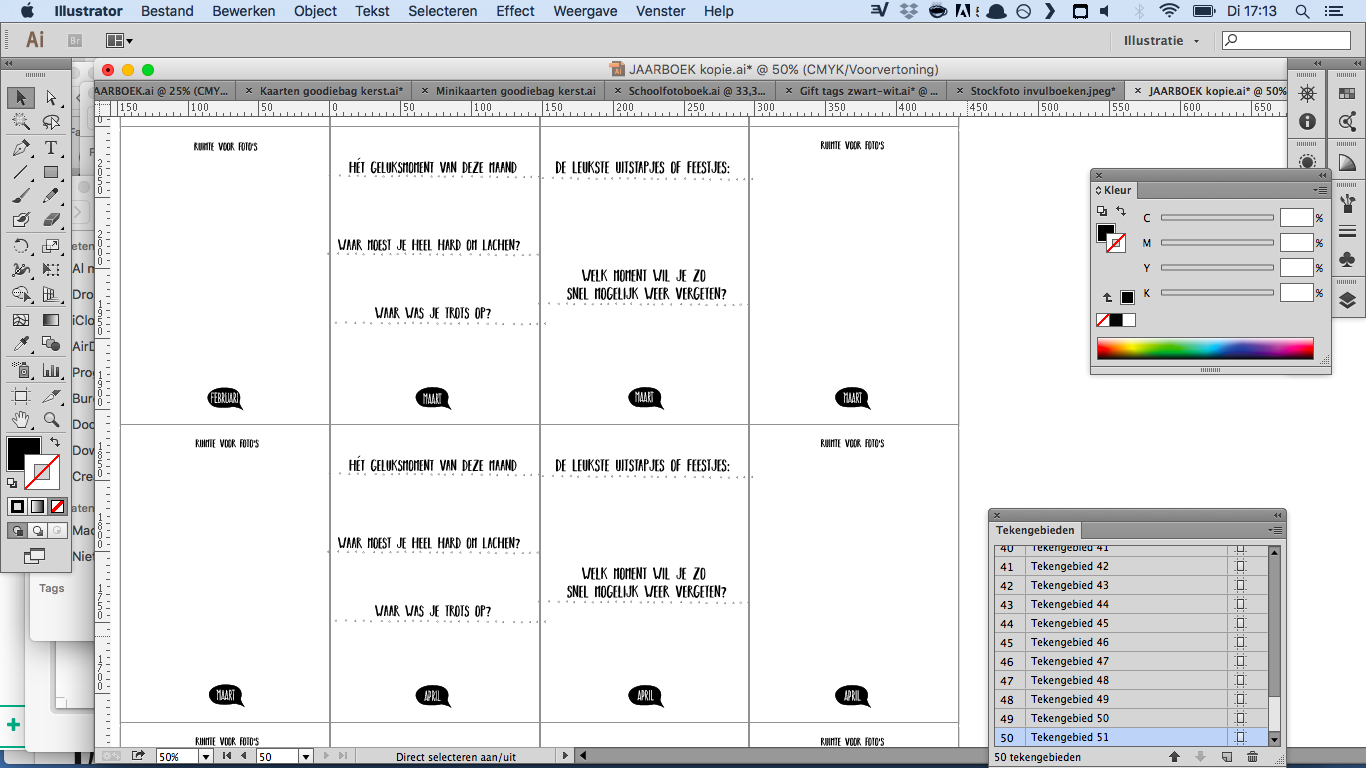Select the Lasso tool
Image resolution: width=1366 pixels, height=768 pixels.
[51, 122]
